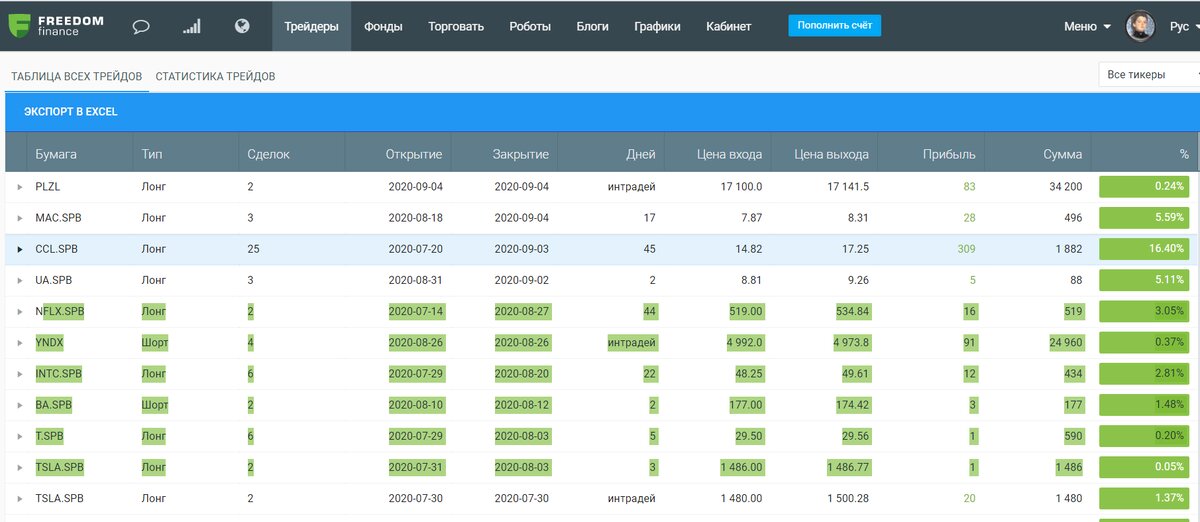
Task: Open the Роботы section
Action: coord(530,27)
